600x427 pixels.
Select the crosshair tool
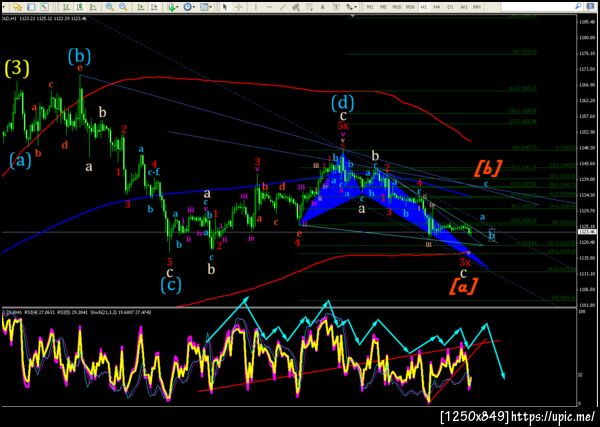(x=238, y=7)
